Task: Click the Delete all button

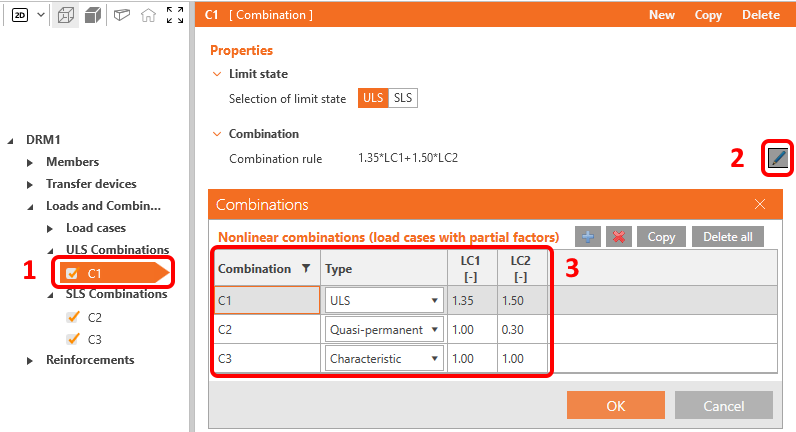Action: (x=727, y=237)
